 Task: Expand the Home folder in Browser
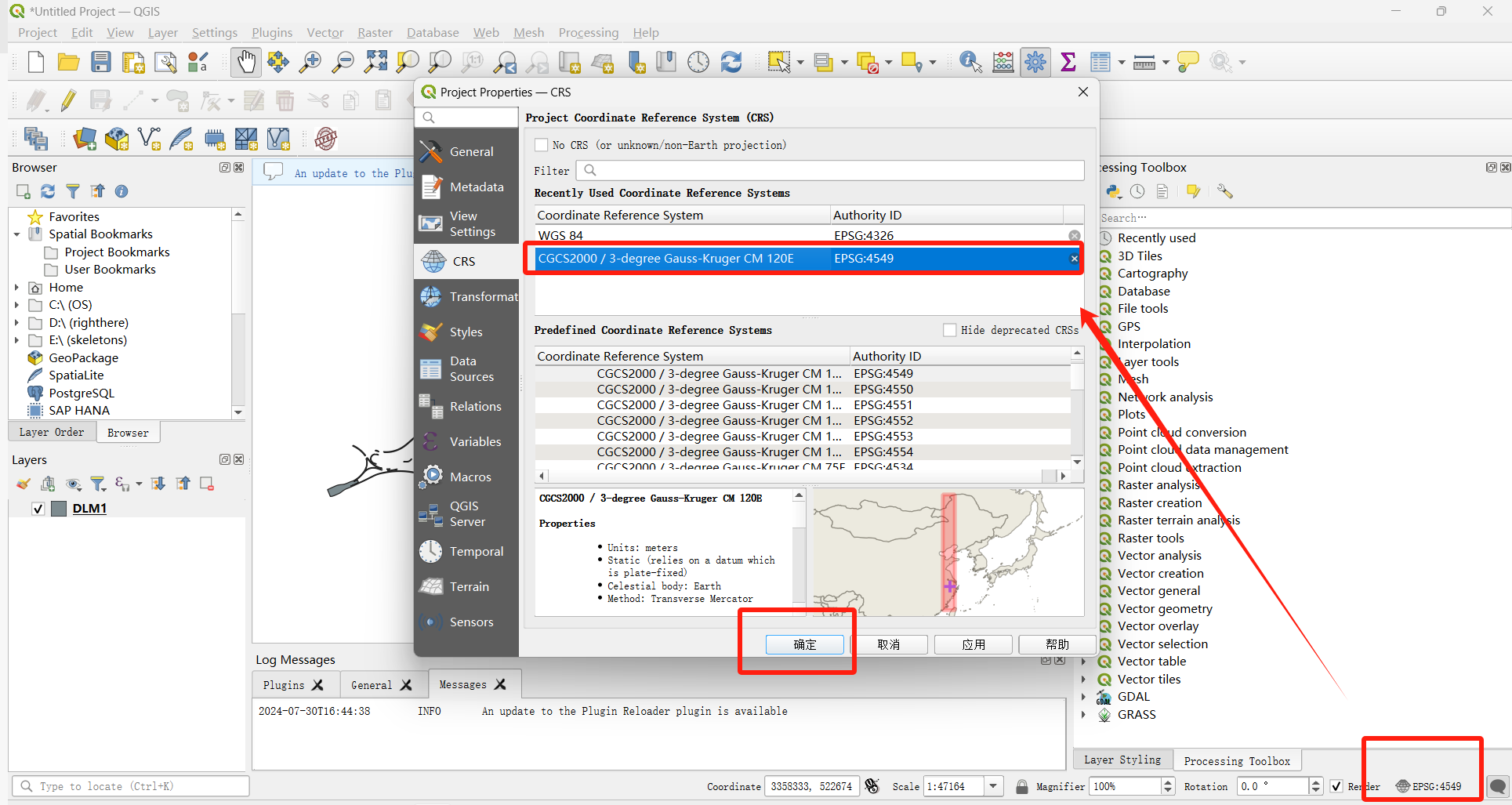coord(16,288)
